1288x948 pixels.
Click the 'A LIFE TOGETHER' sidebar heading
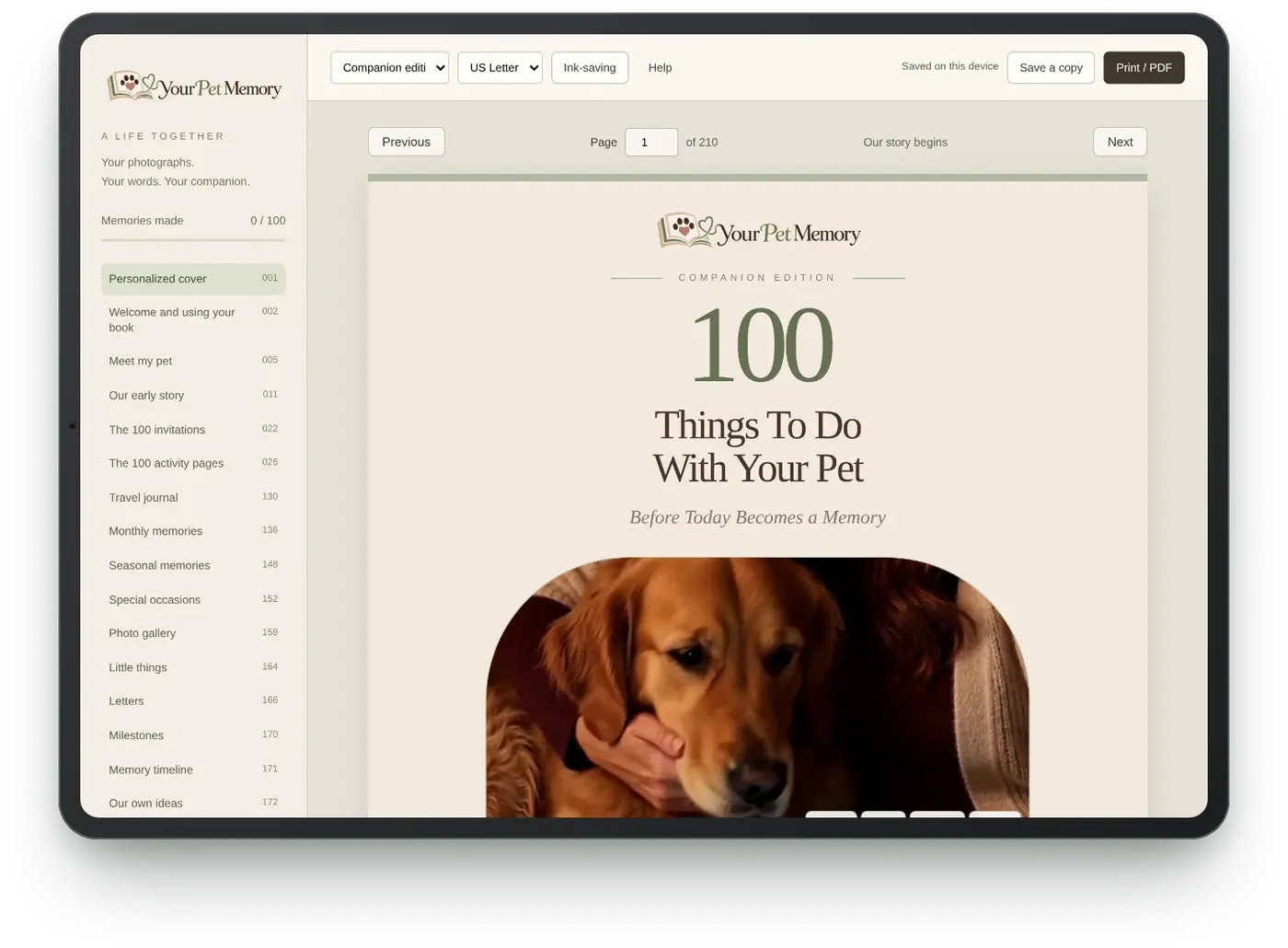click(x=163, y=136)
